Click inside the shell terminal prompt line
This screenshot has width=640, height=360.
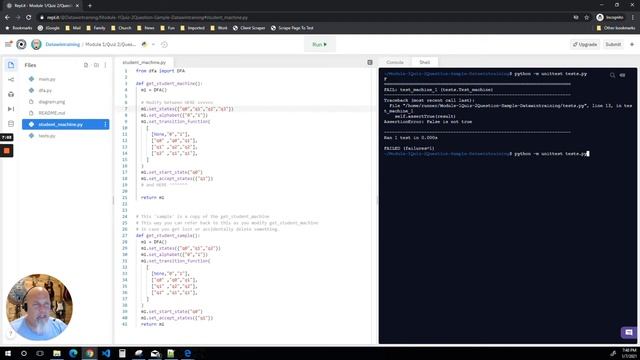coord(487,154)
